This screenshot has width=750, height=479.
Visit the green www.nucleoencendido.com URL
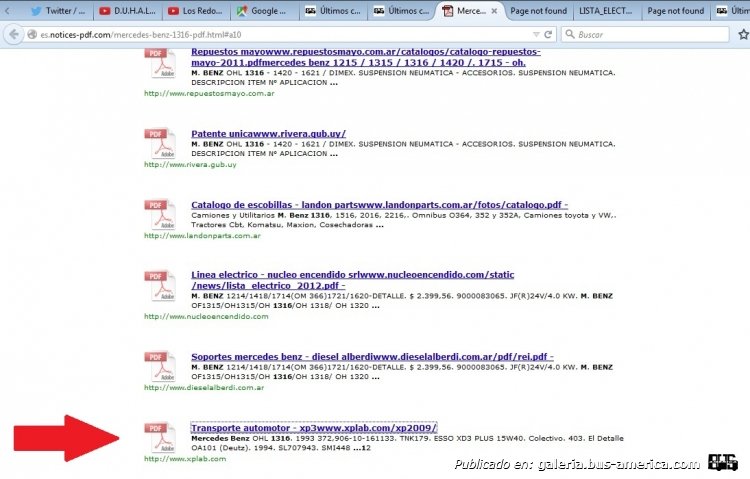pyautogui.click(x=206, y=316)
